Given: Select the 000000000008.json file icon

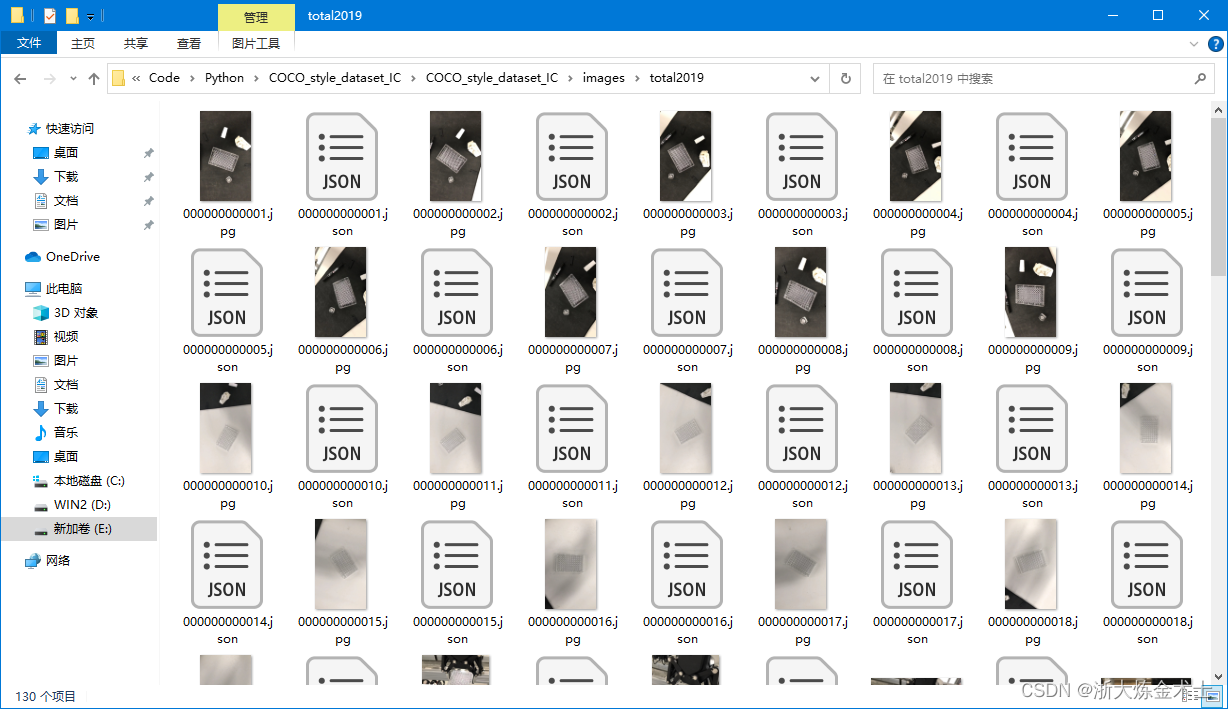Looking at the screenshot, I should 916,293.
